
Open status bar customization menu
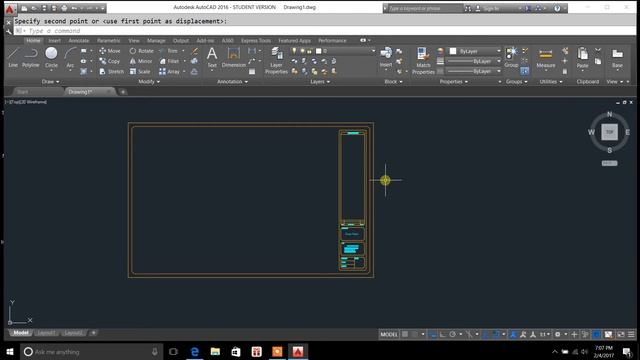pos(631,334)
